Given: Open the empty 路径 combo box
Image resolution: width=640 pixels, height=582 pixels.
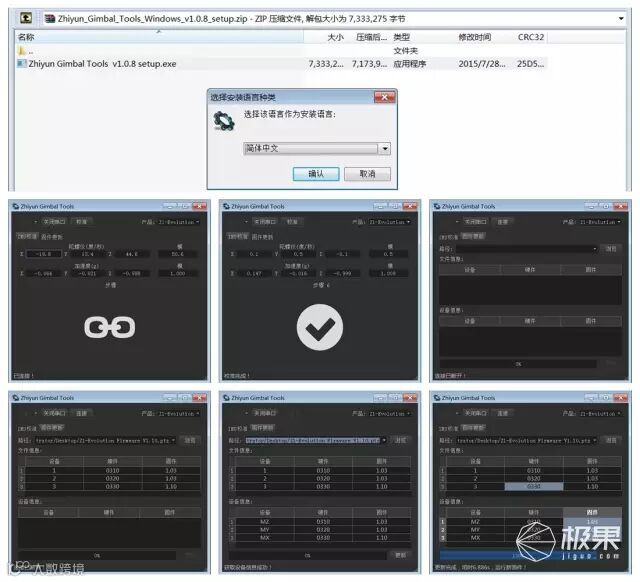Looking at the screenshot, I should click(x=527, y=249).
